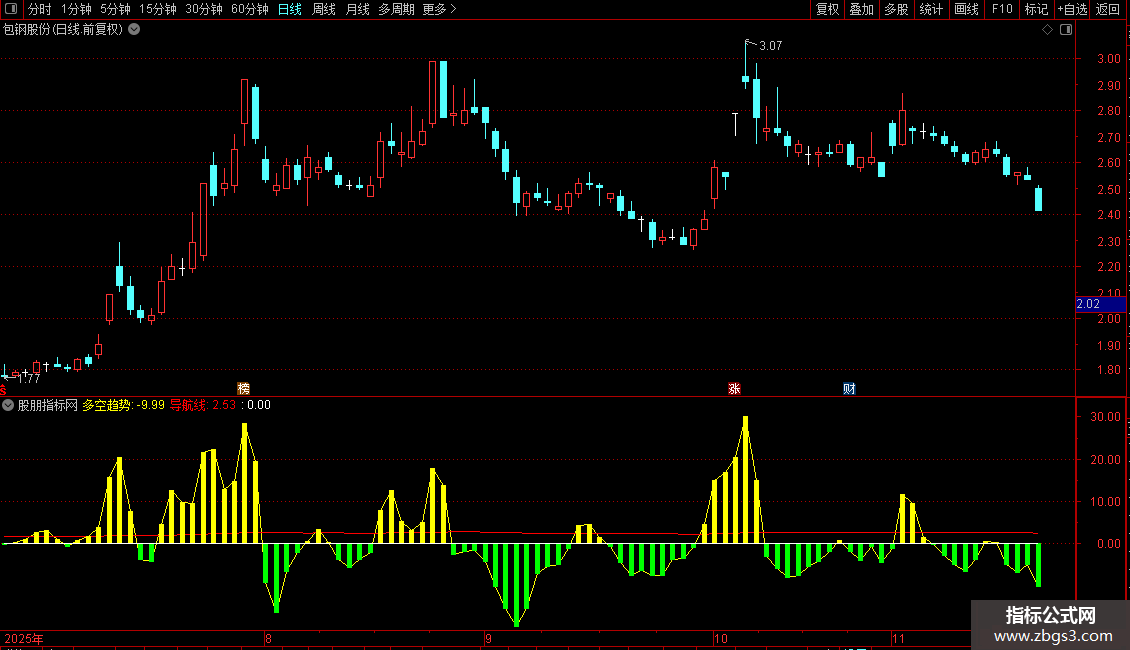Image resolution: width=1130 pixels, height=650 pixels.
Task: Click the 多空趋势 indicator label
Action: click(107, 405)
